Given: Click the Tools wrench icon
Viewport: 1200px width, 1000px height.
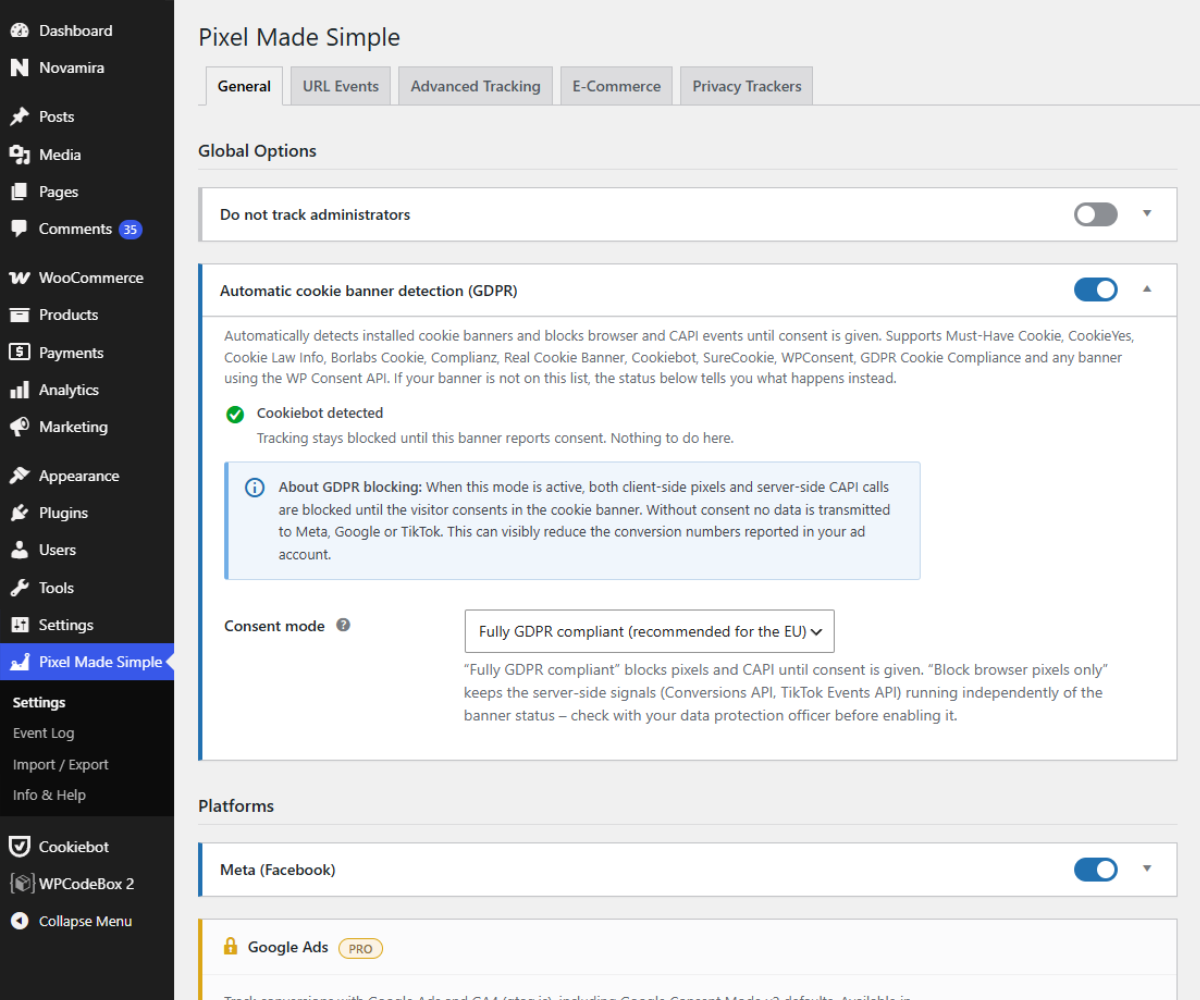Looking at the screenshot, I should click(x=19, y=588).
